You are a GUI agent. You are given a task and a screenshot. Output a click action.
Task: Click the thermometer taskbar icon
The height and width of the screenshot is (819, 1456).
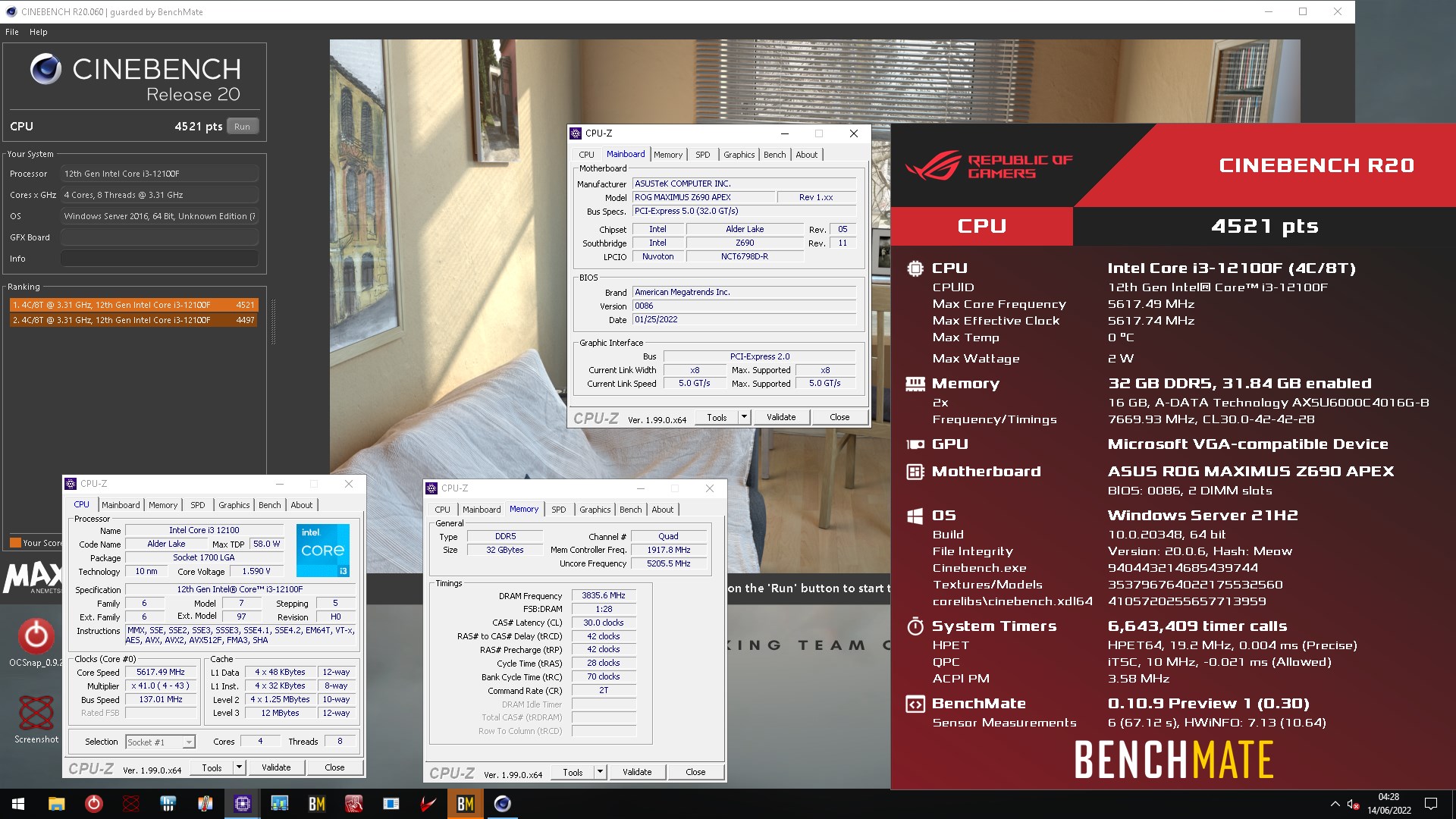[205, 804]
